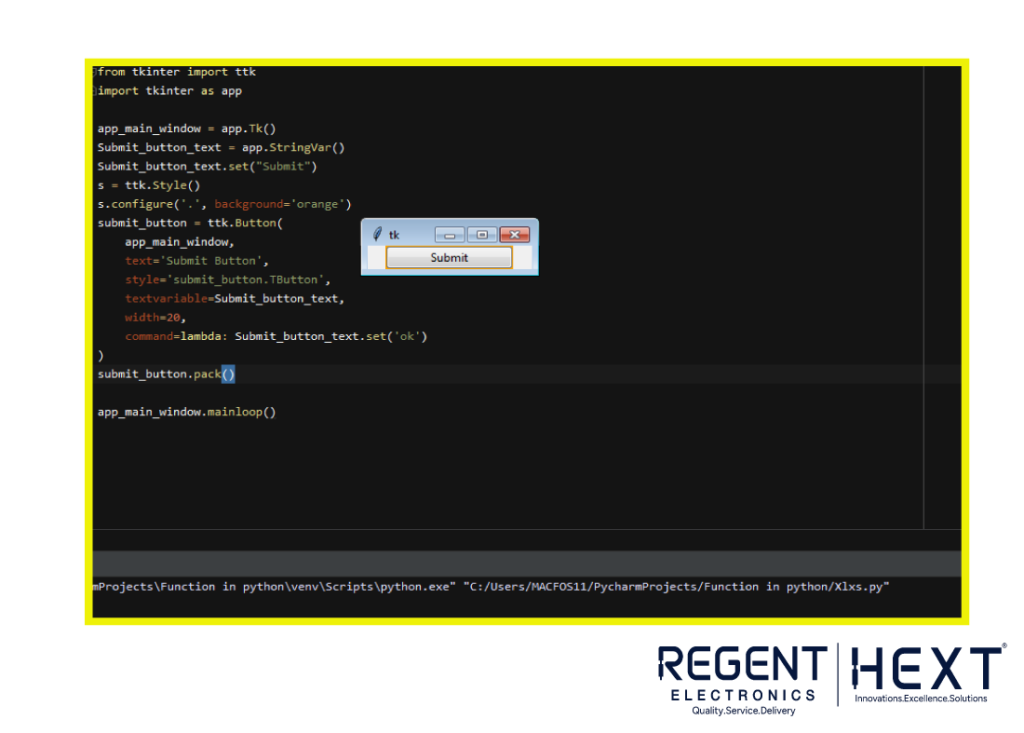Click the tk feather icon in title bar
Viewport: 1024px width, 733px height.
377,235
